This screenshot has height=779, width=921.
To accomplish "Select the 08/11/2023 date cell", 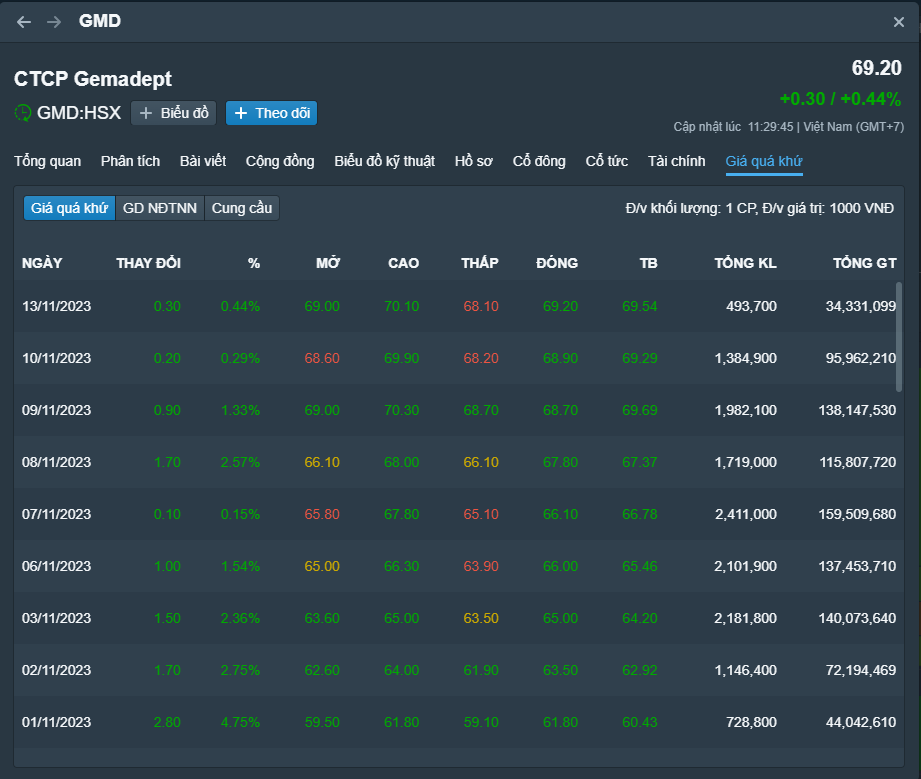I will point(56,462).
